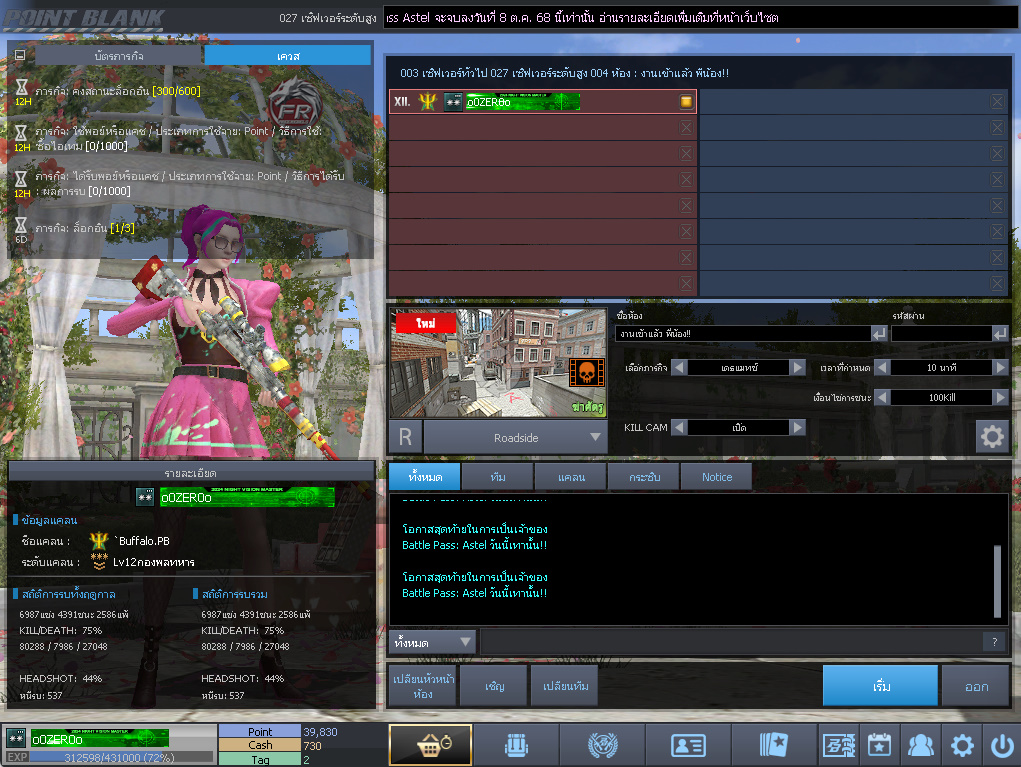Viewport: 1021px width, 767px height.
Task: Close the second red team slot
Action: pyautogui.click(x=686, y=127)
